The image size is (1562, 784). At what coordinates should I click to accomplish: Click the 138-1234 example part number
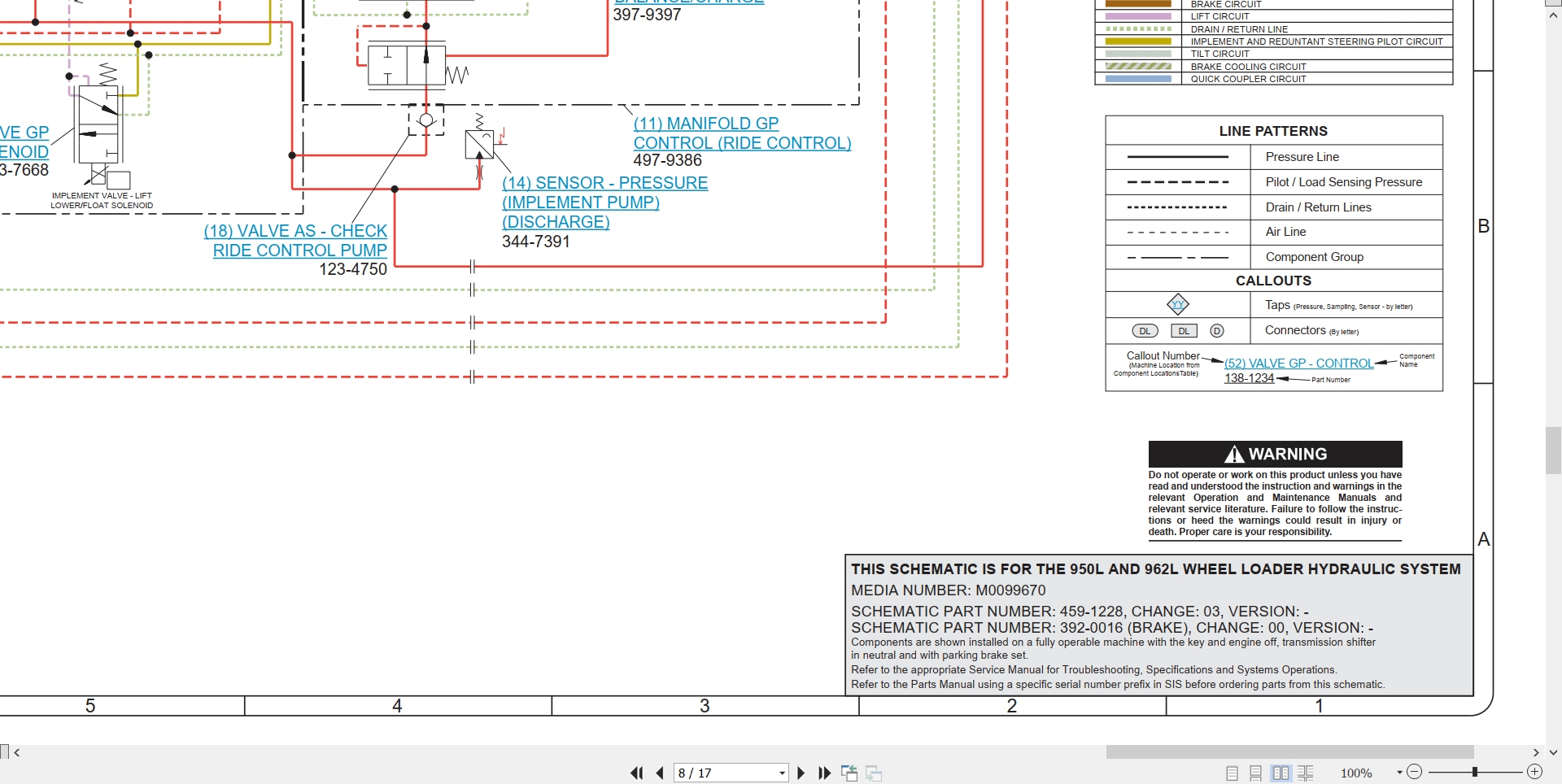pos(1249,378)
